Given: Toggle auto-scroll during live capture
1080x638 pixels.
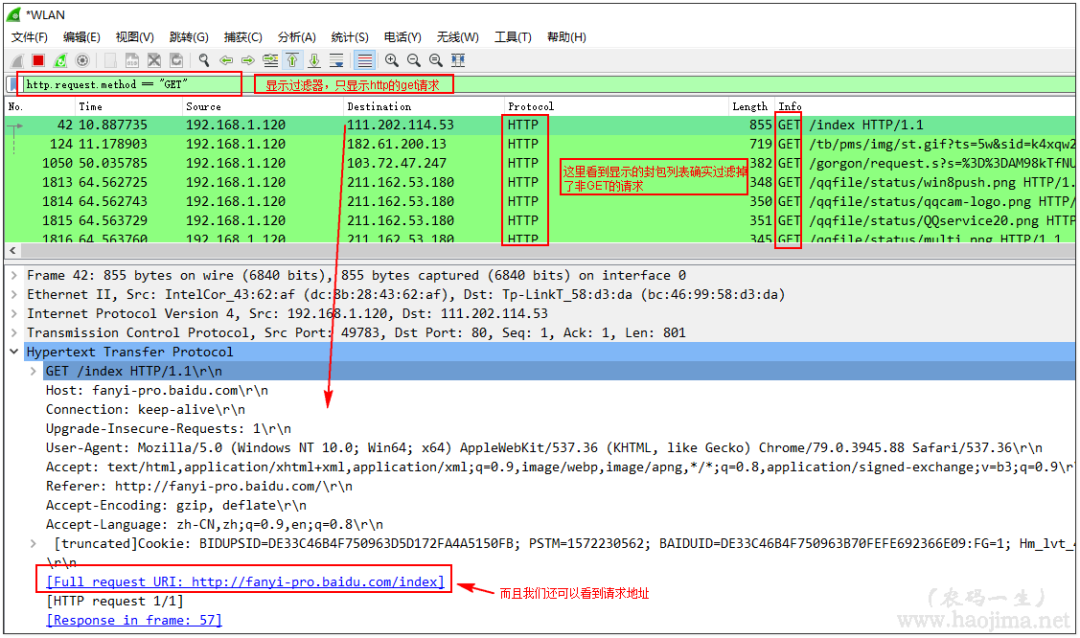Looking at the screenshot, I should pos(338,60).
